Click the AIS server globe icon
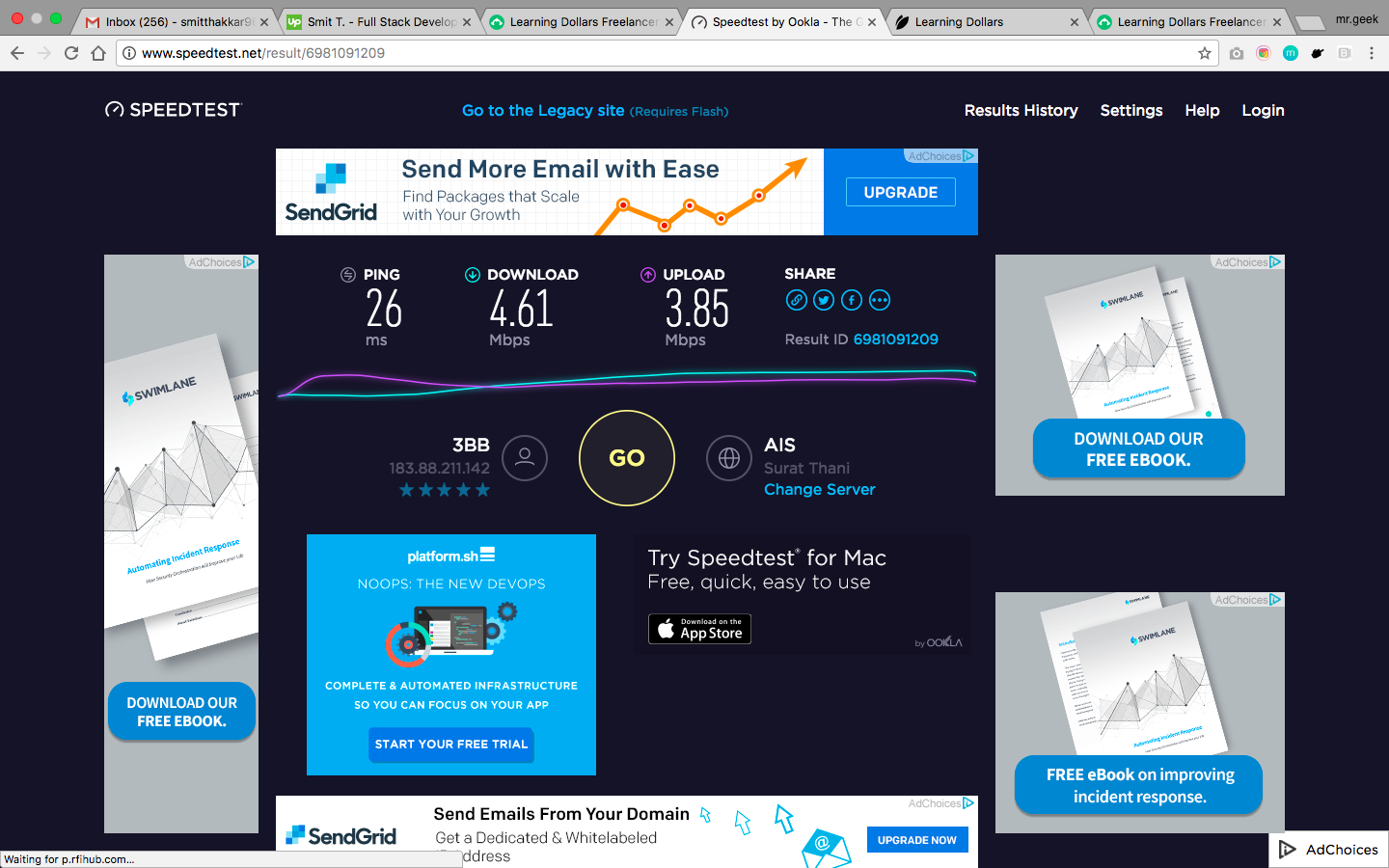This screenshot has width=1389, height=868. click(729, 458)
